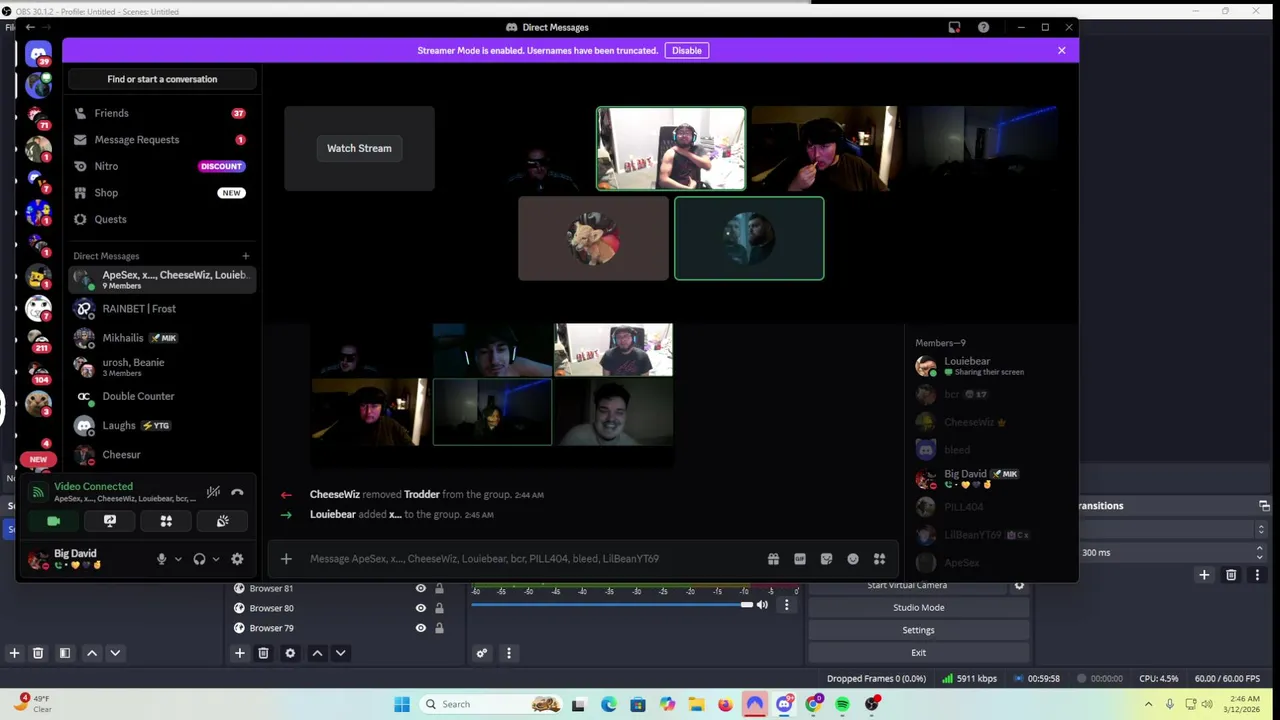Image resolution: width=1280 pixels, height=720 pixels.
Task: Open OBS audio mixer advanced properties gears
Action: [x=482, y=653]
